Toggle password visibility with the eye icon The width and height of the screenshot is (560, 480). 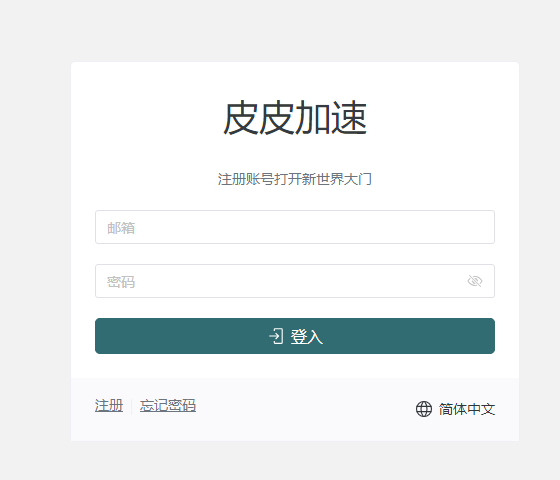coord(475,281)
